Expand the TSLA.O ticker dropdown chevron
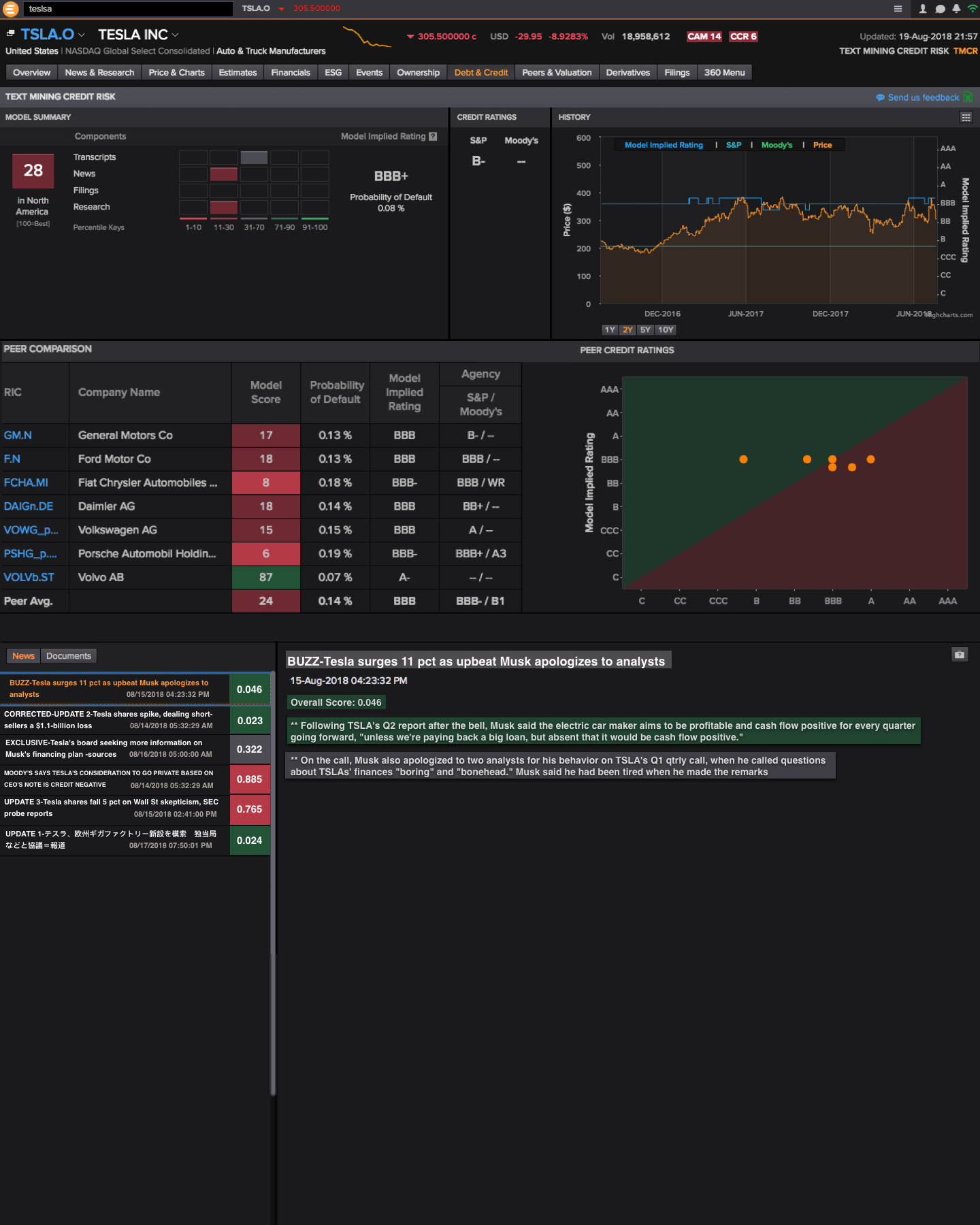 pos(82,35)
